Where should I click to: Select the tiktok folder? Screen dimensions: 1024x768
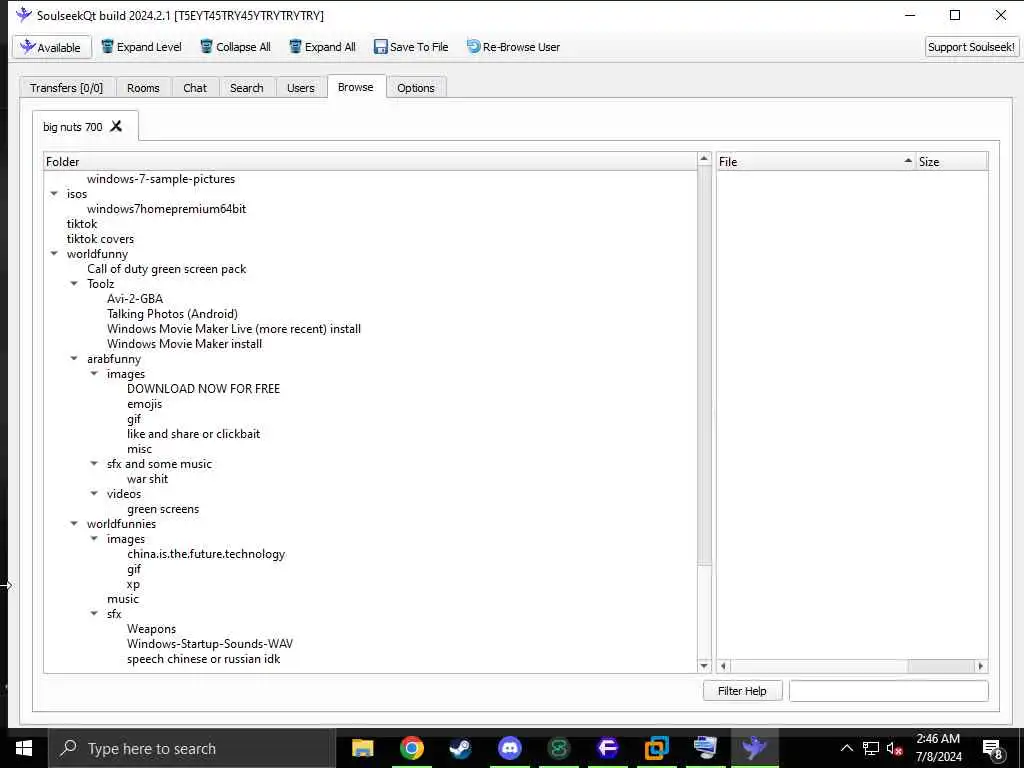[x=82, y=224]
